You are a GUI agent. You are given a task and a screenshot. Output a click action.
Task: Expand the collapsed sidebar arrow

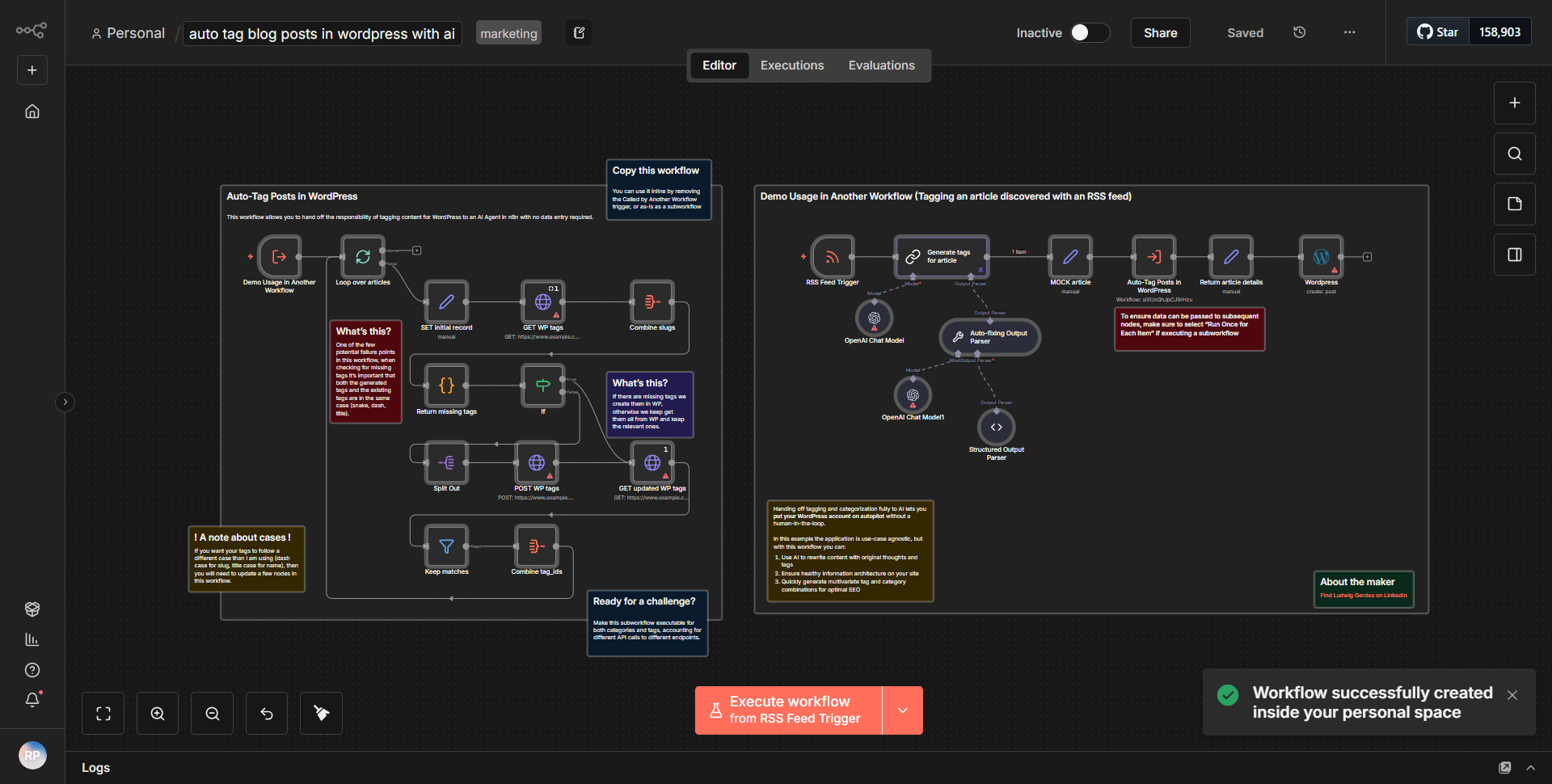click(x=65, y=402)
